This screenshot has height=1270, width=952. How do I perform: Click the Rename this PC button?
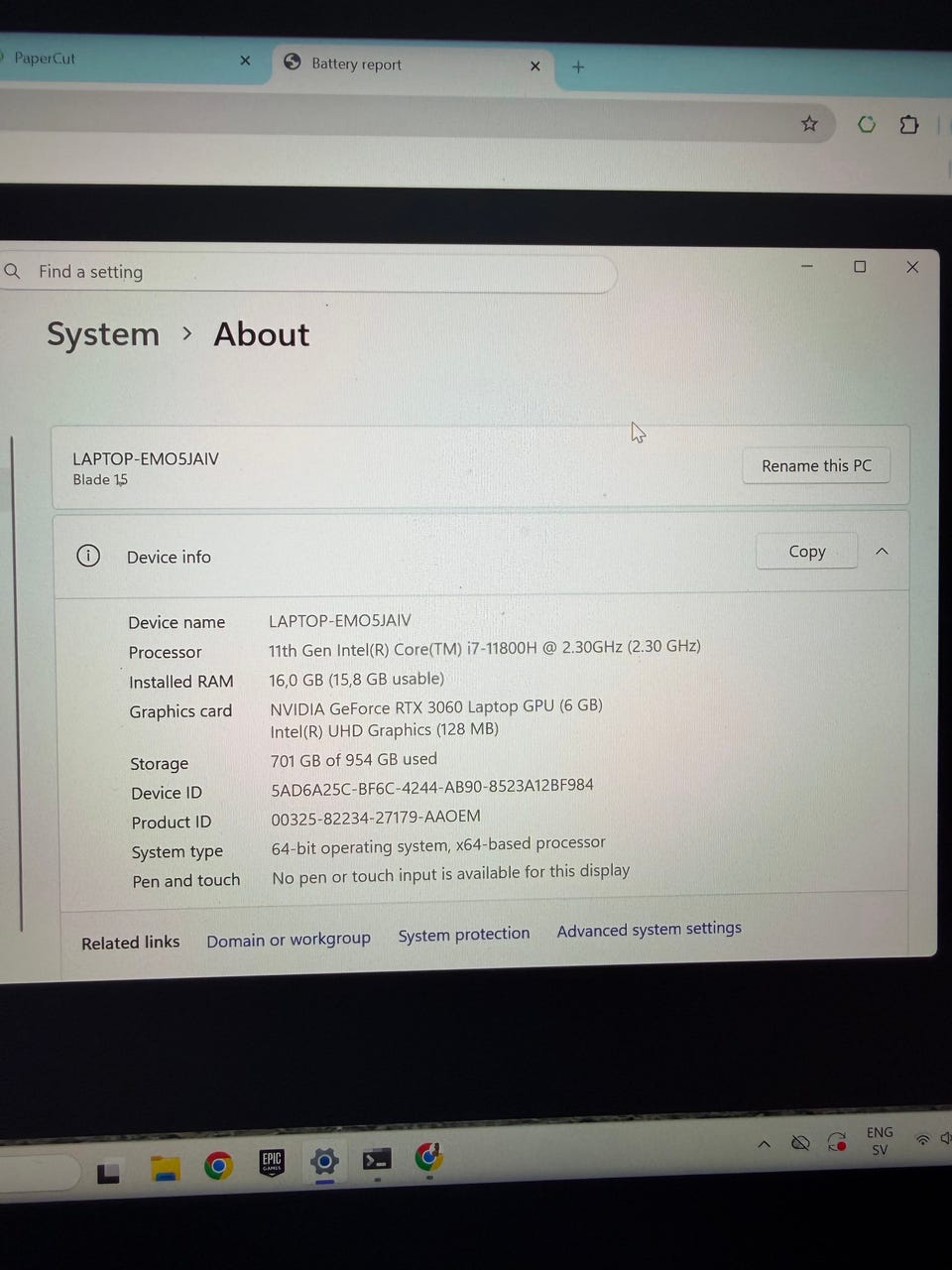pyautogui.click(x=816, y=465)
